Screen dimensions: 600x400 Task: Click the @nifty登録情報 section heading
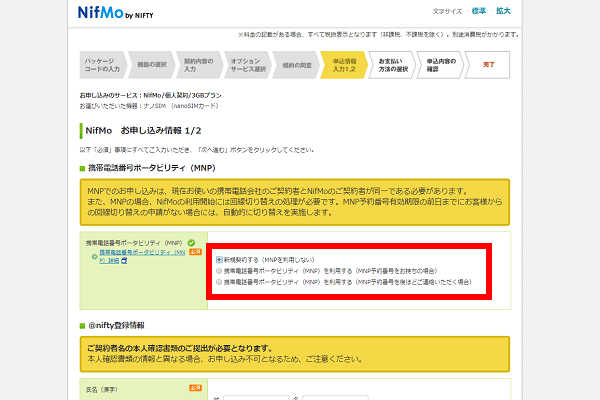click(x=116, y=326)
